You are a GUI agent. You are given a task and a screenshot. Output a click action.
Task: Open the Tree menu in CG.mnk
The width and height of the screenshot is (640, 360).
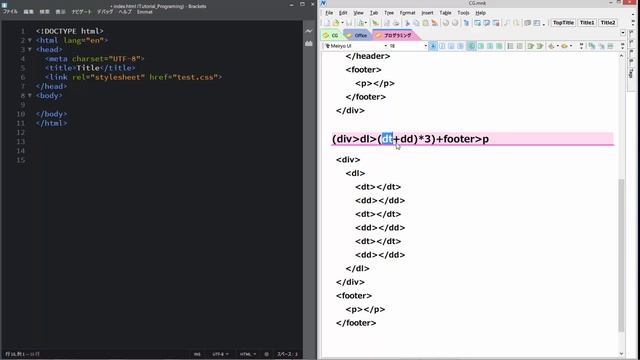coord(389,13)
